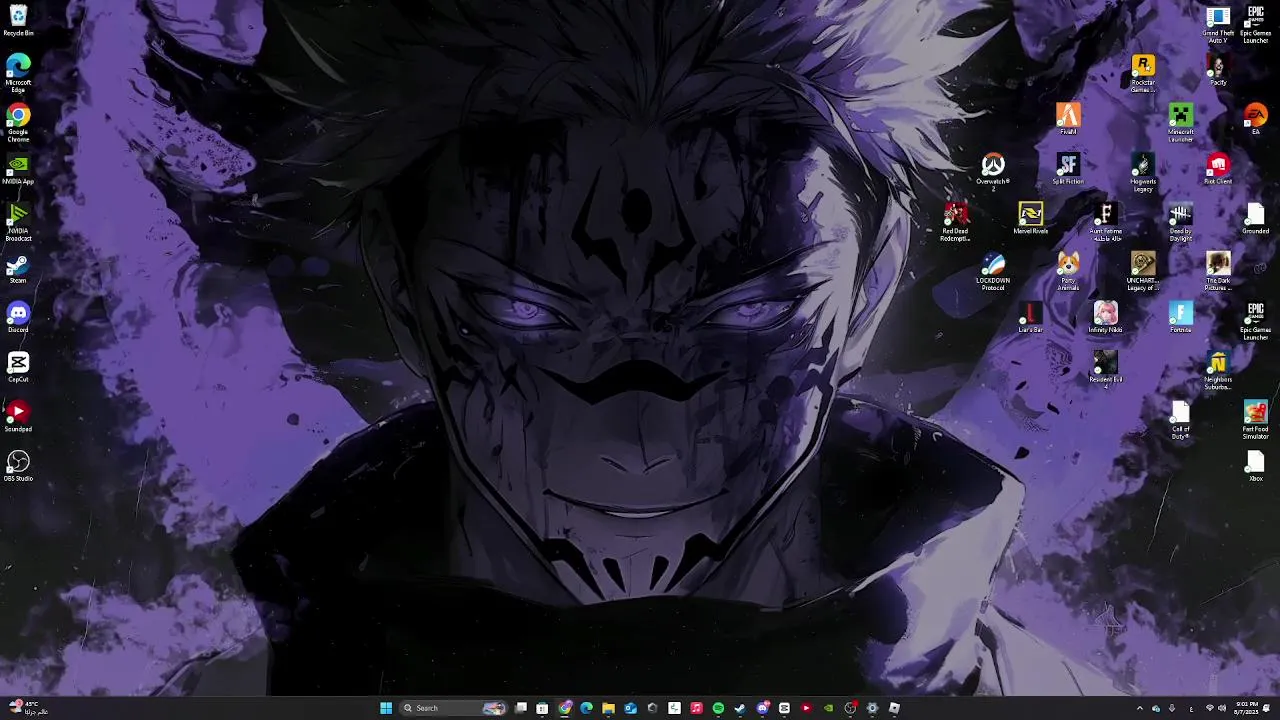
Task: Select the Call of Duty icon
Action: (x=1181, y=420)
